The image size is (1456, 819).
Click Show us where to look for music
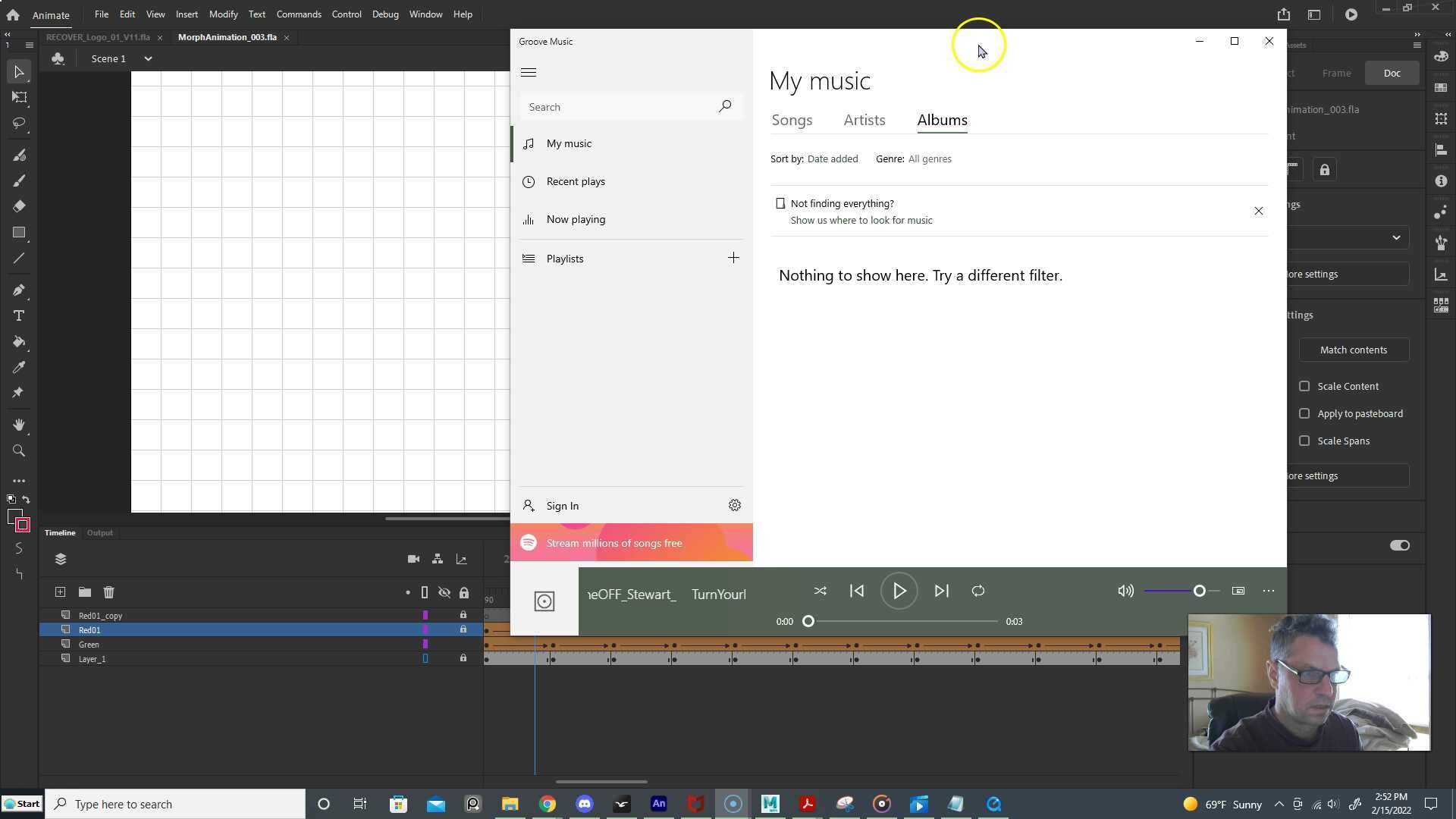click(x=861, y=221)
